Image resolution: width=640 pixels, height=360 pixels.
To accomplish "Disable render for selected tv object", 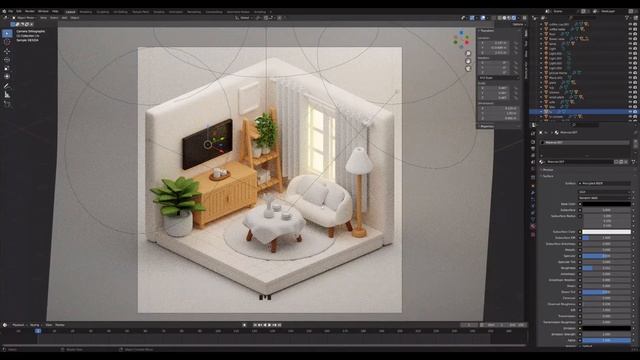I will click(x=635, y=111).
